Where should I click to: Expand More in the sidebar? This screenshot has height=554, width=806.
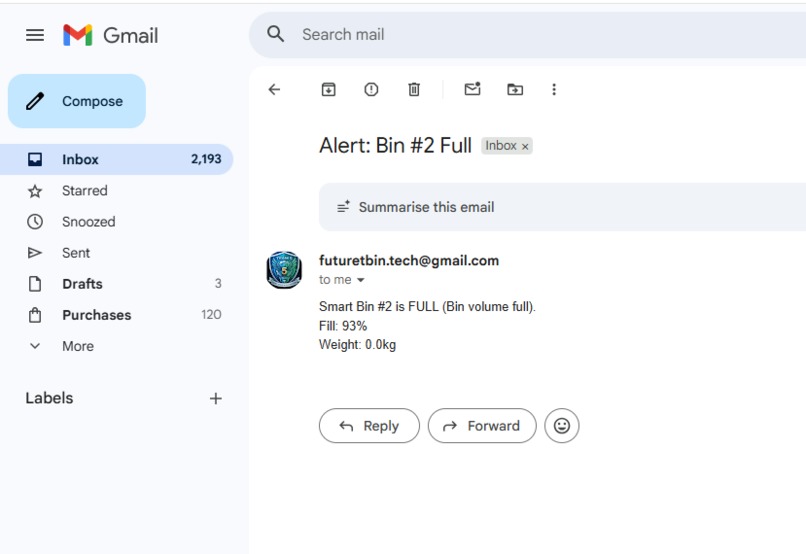(116, 346)
